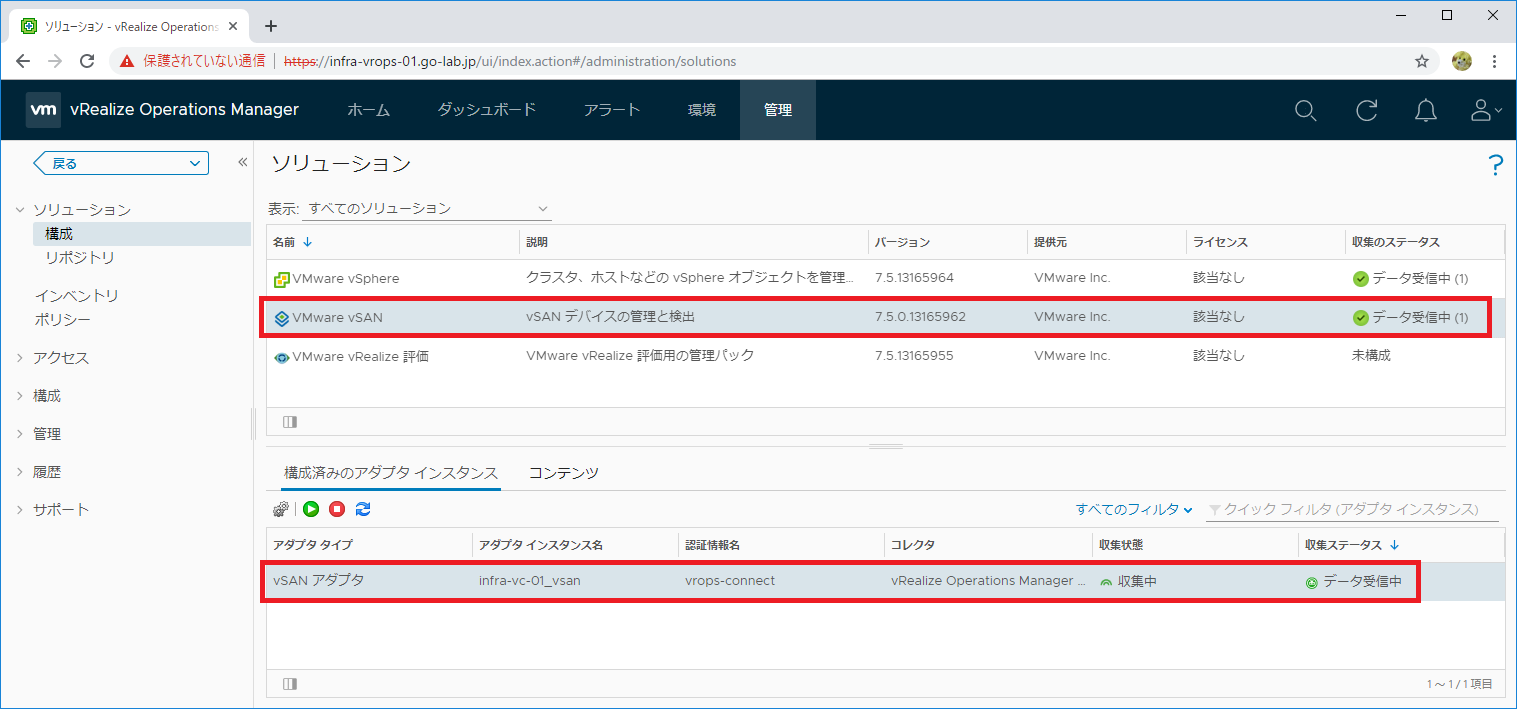Image resolution: width=1517 pixels, height=709 pixels.
Task: Open the help question mark icon
Action: (1496, 165)
